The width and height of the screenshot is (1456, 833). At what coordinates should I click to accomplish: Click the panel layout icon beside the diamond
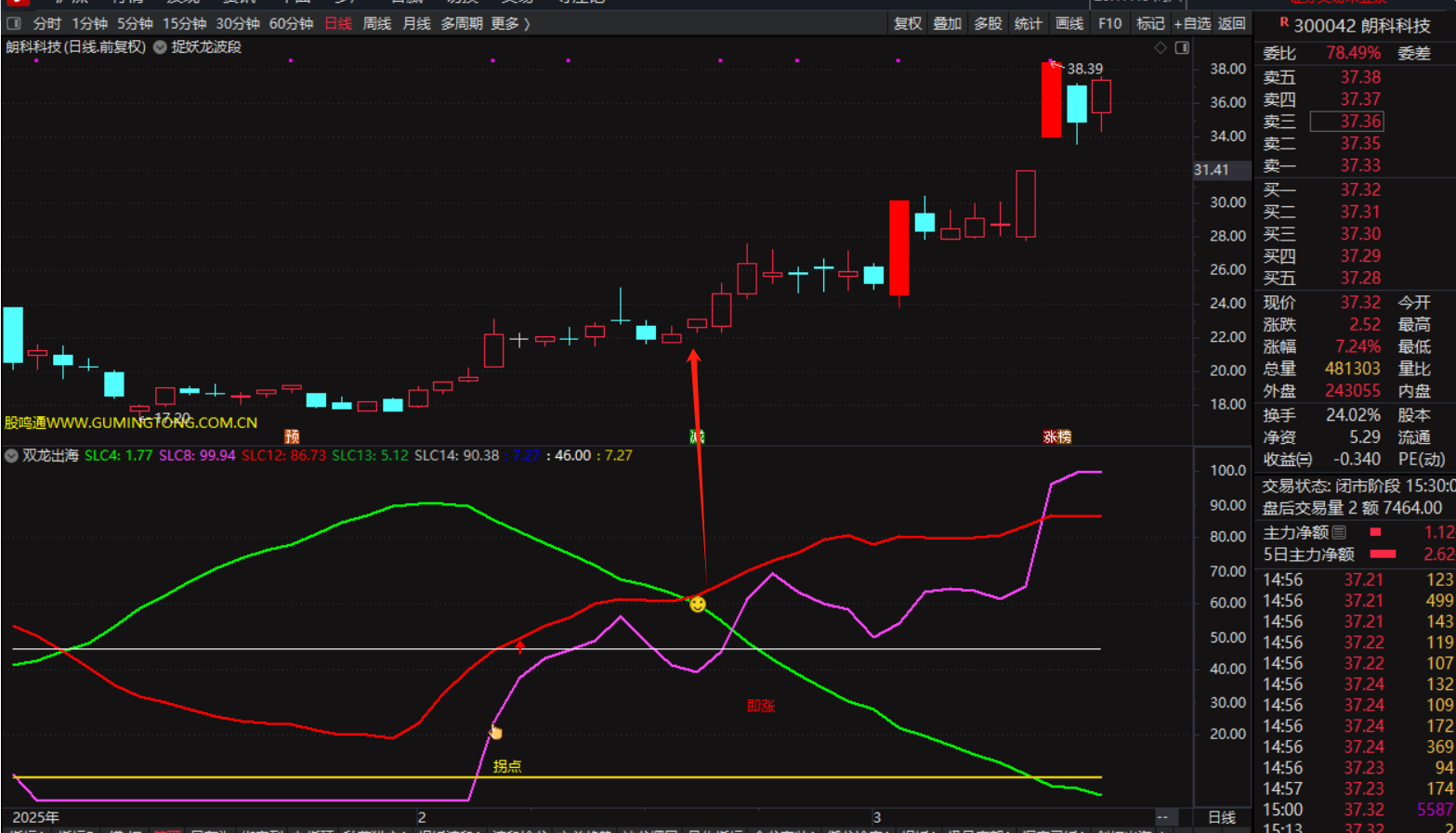point(1182,47)
